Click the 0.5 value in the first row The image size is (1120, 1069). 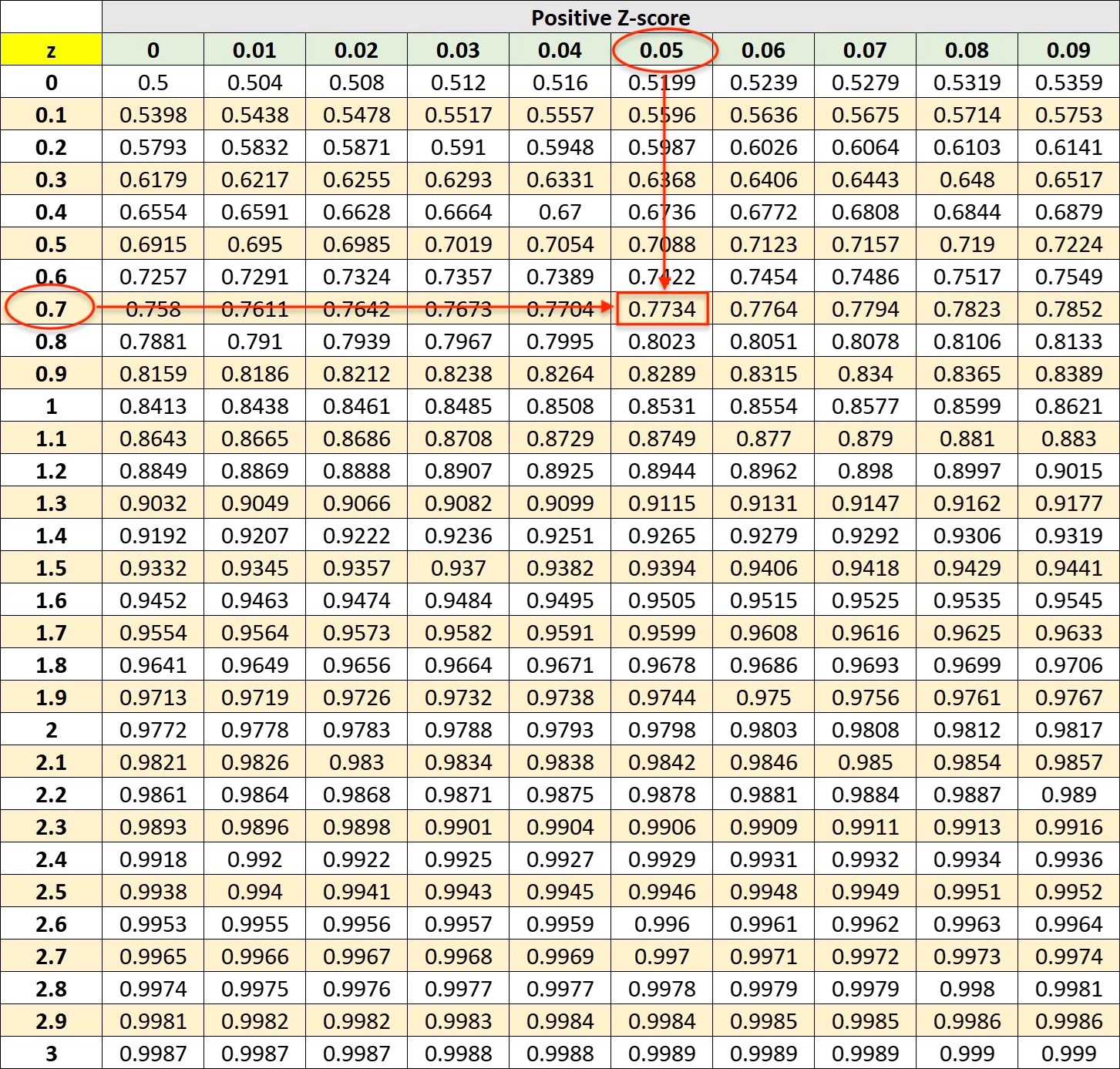[x=153, y=82]
